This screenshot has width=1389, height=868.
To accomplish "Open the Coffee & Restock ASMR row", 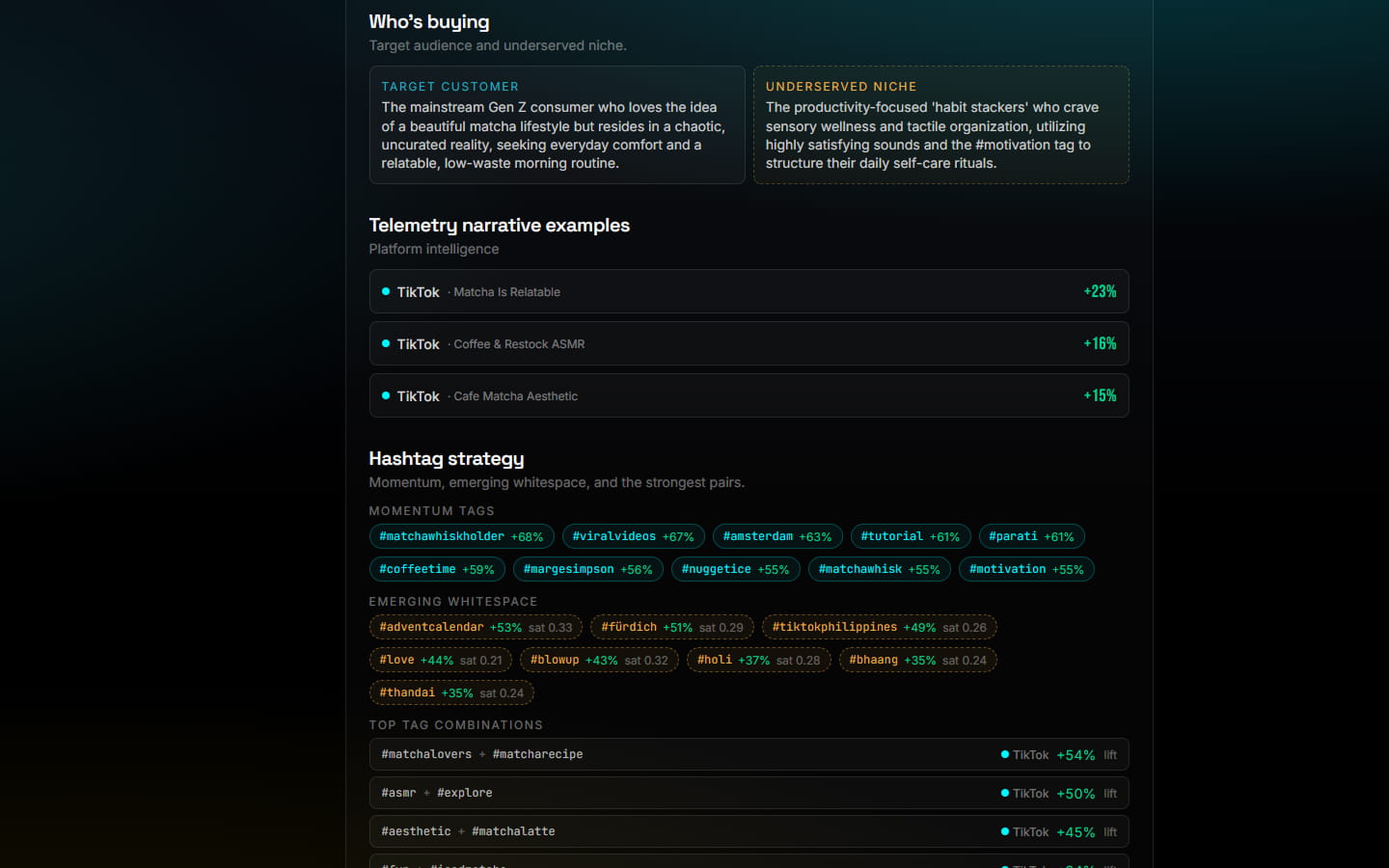I will pyautogui.click(x=749, y=343).
